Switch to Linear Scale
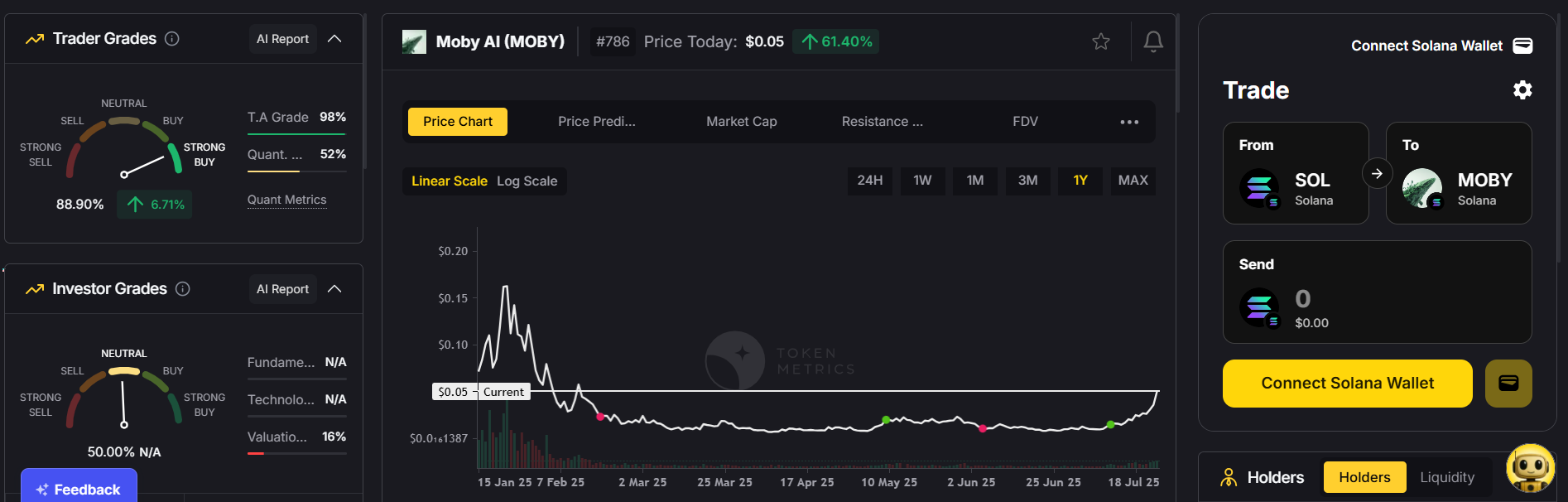1568x502 pixels. 450,181
